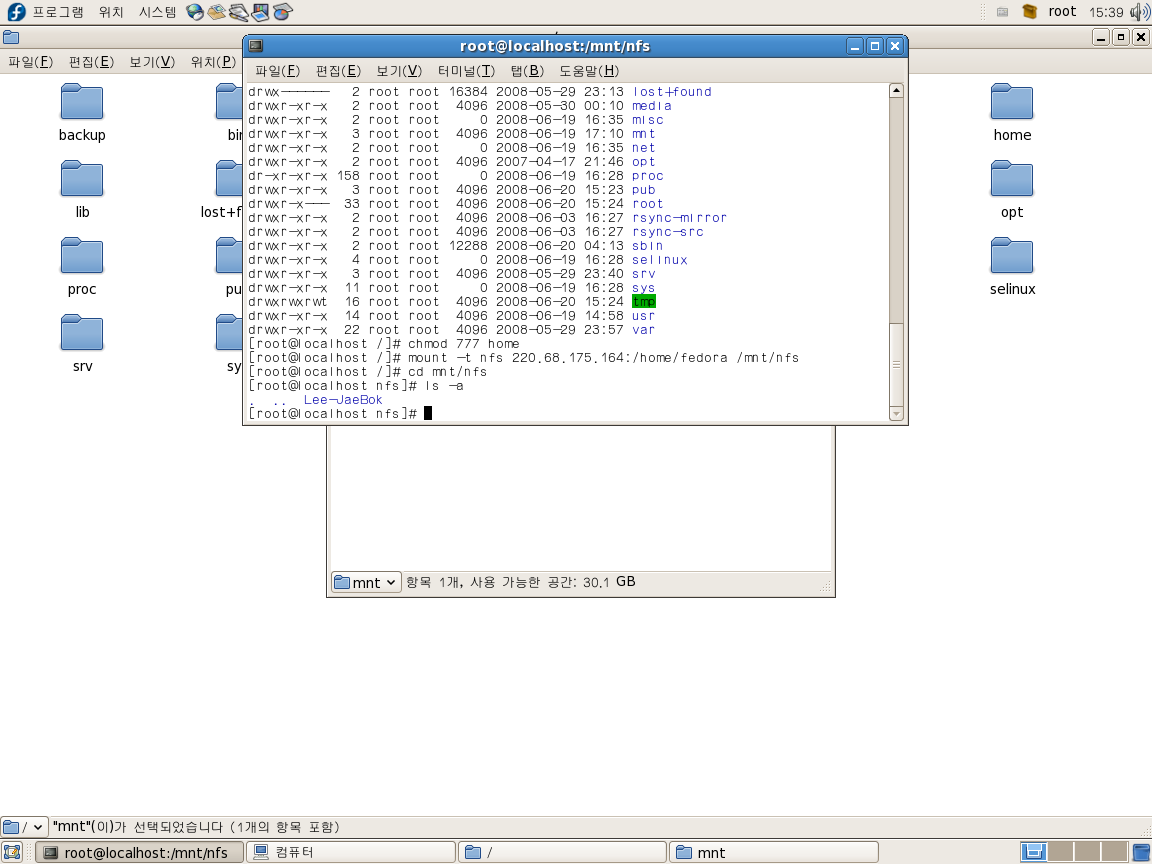Expand the root path dropdown in status bar
The width and height of the screenshot is (1152, 864).
tap(25, 827)
